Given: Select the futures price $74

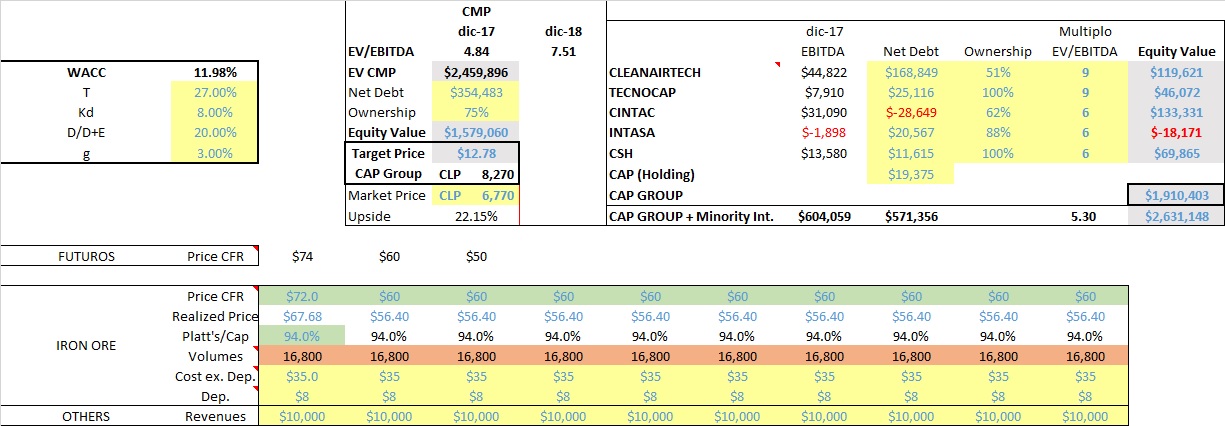Looking at the screenshot, I should click(302, 256).
